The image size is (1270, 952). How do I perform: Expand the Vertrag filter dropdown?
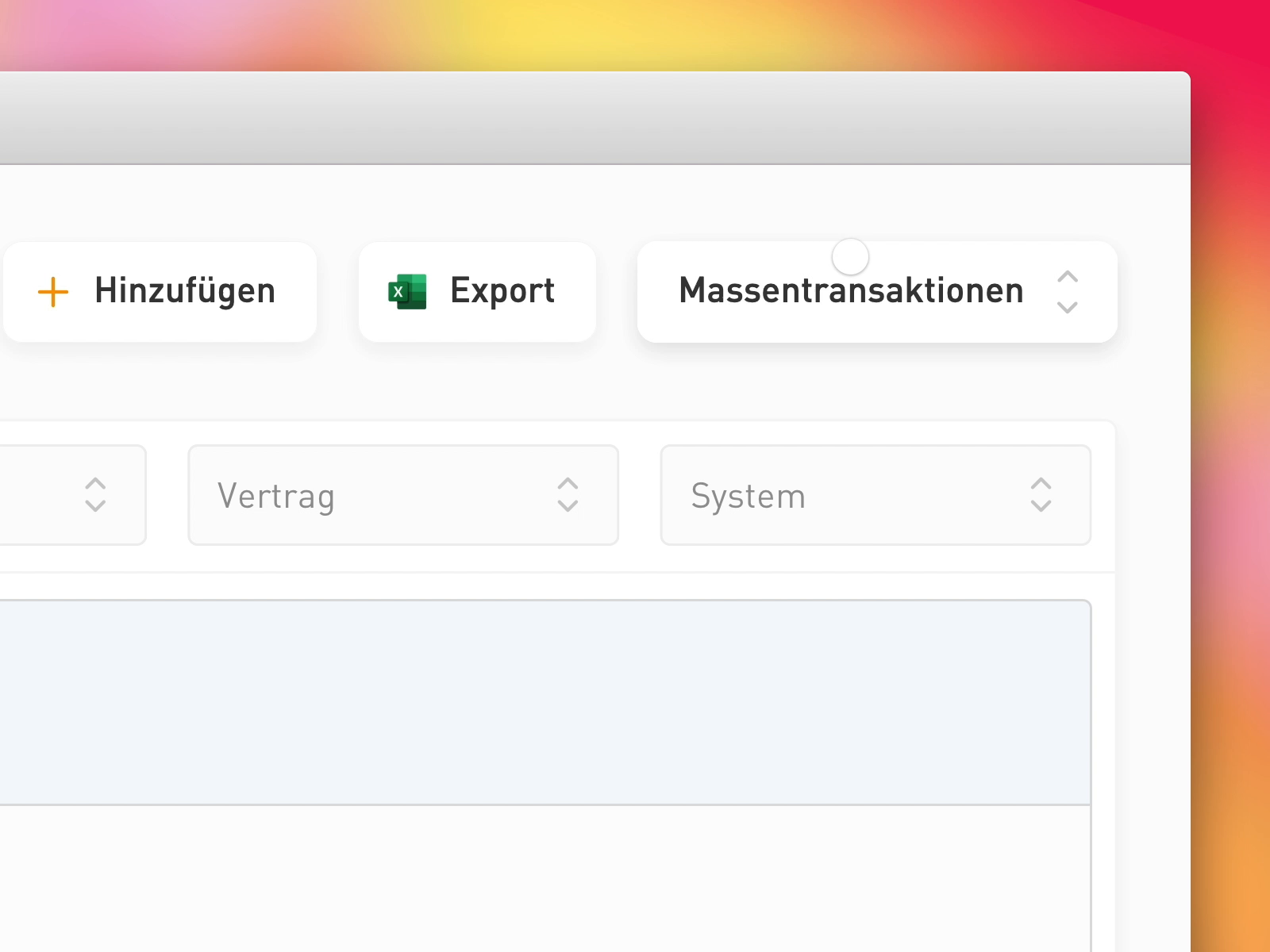point(402,495)
